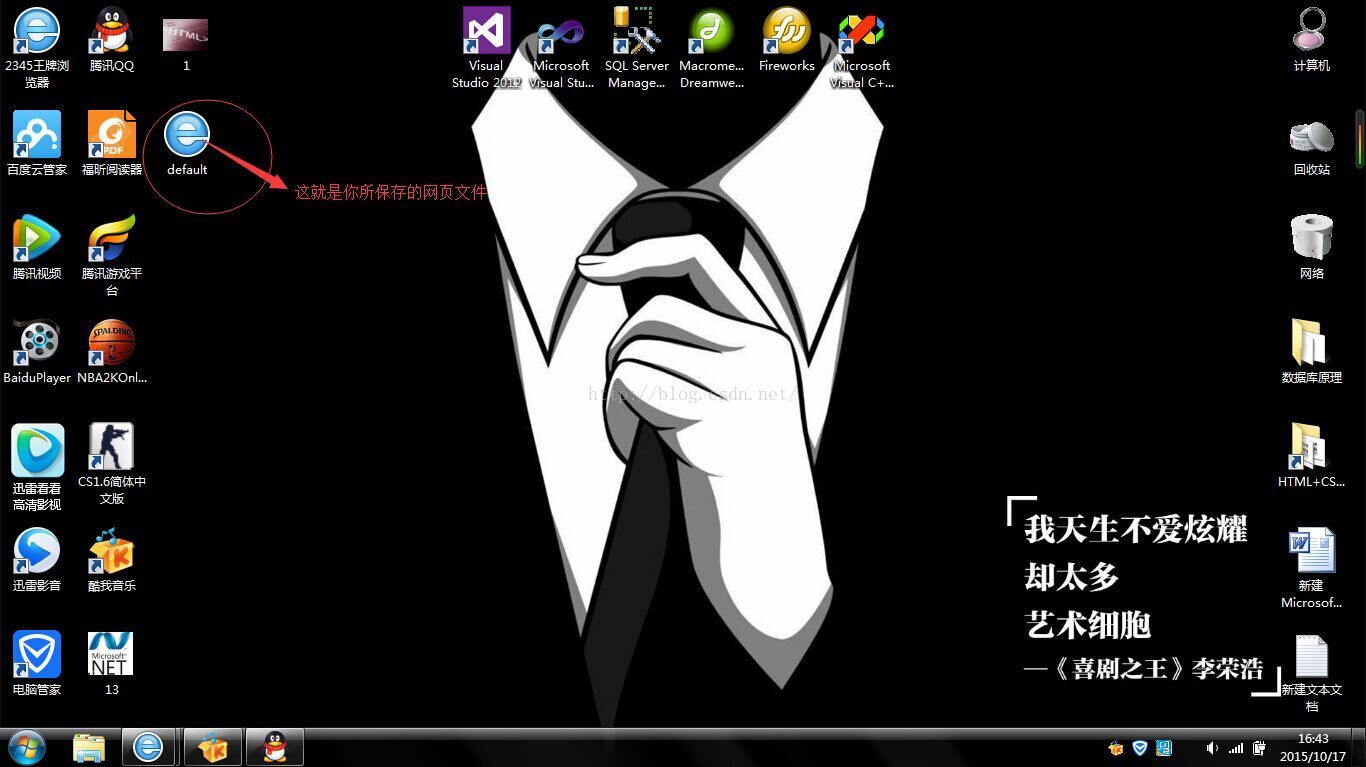Viewport: 1366px width, 767px height.
Task: Click the 'Visual Studio 2012' label text
Action: coord(486,74)
